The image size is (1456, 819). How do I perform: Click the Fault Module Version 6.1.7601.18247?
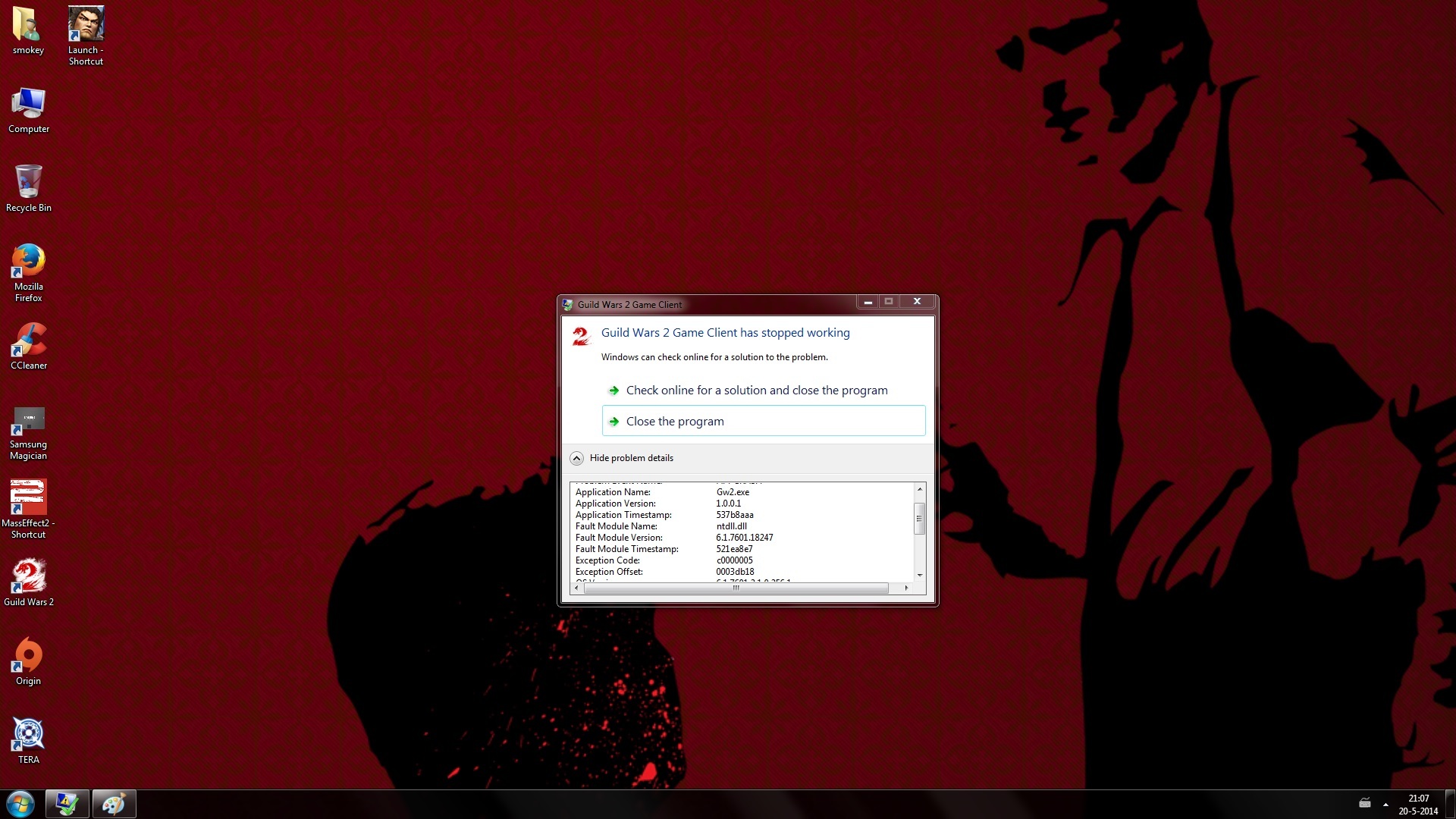pos(745,538)
